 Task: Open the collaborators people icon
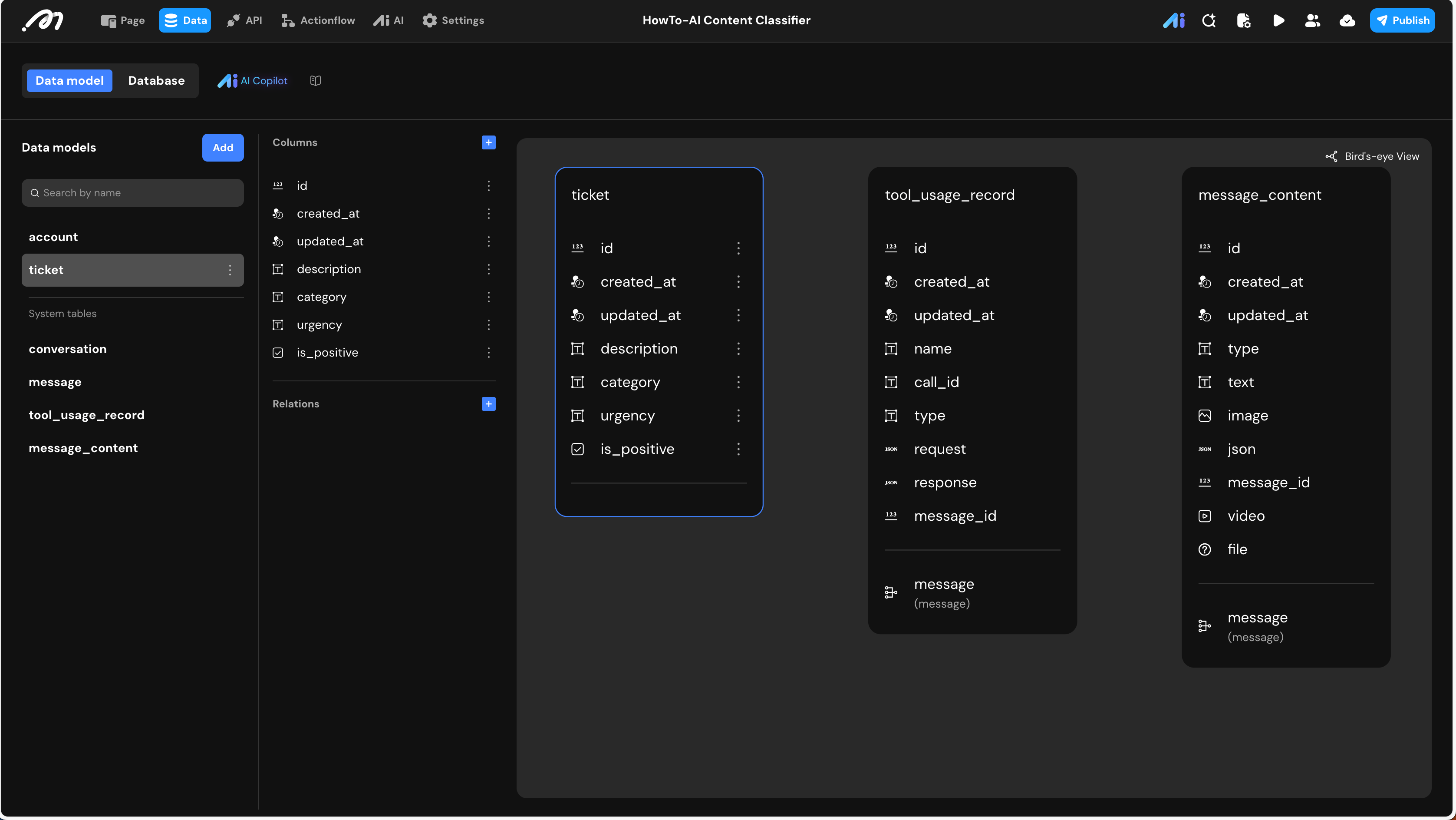point(1312,20)
